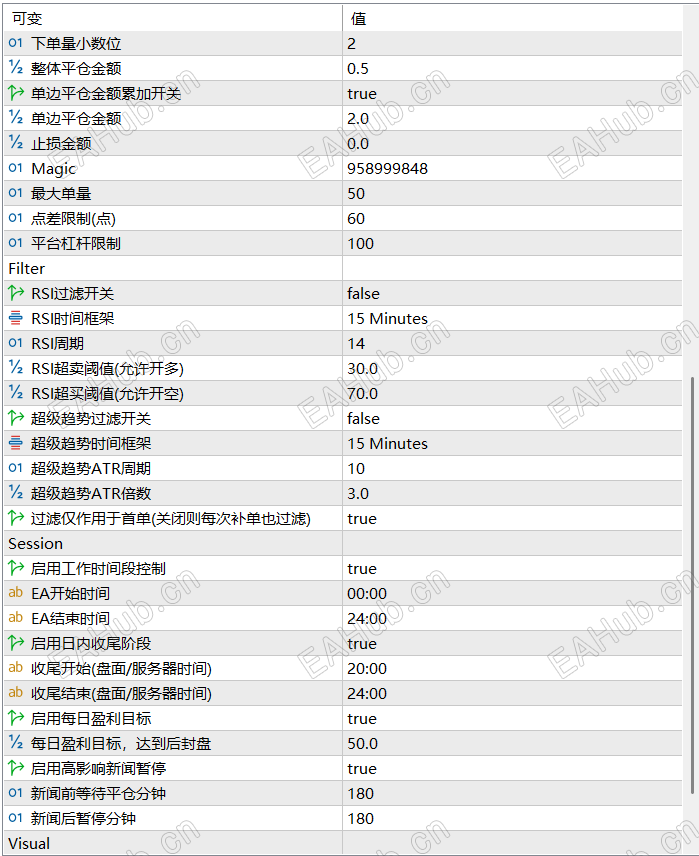Viewport: 699px width, 856px height.
Task: Click the fraction icon beside 每日盈利目标，达到后封盘
Action: point(15,743)
